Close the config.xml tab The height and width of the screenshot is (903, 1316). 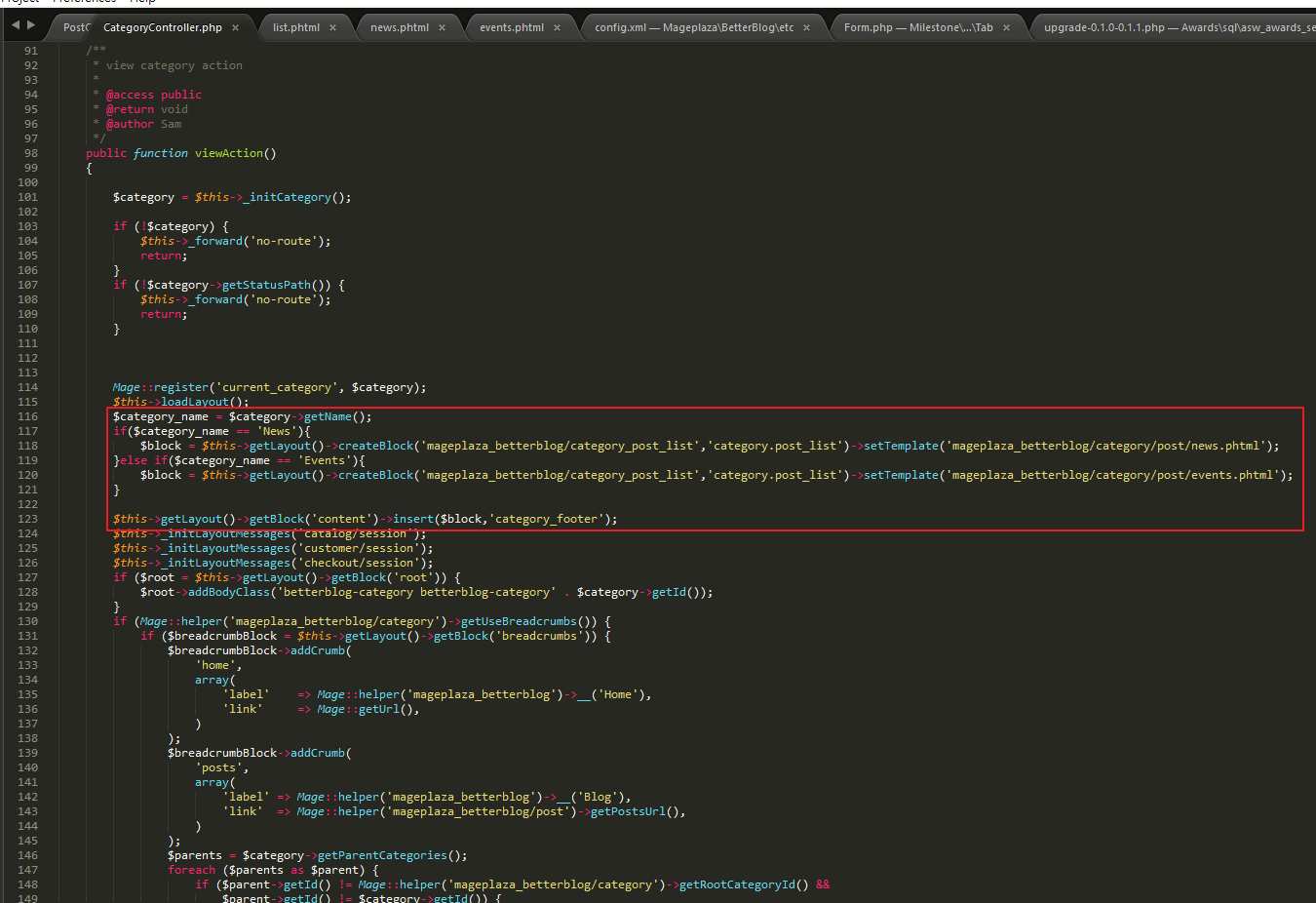coord(806,28)
